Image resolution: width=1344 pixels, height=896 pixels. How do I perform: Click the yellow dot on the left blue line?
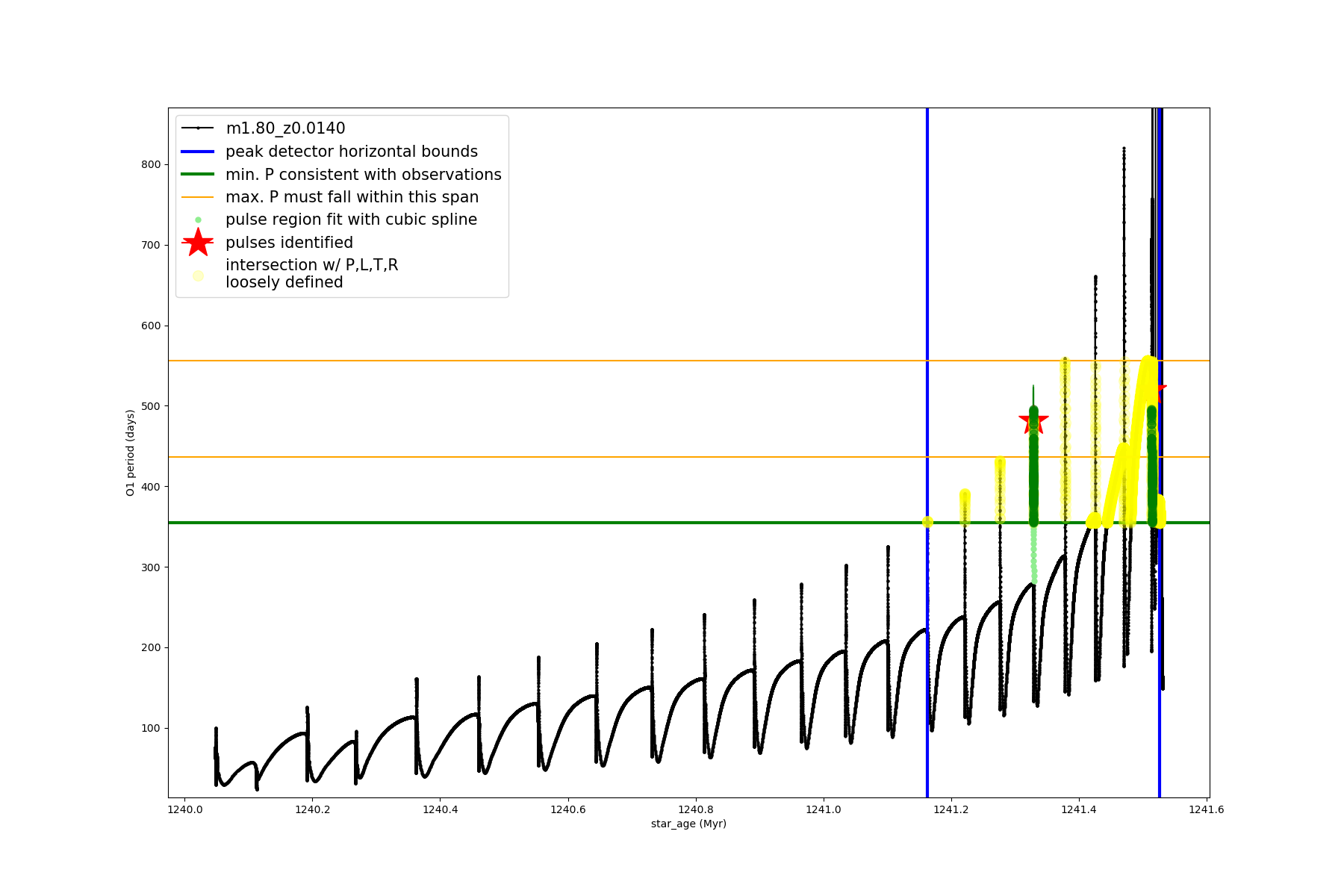point(927,522)
